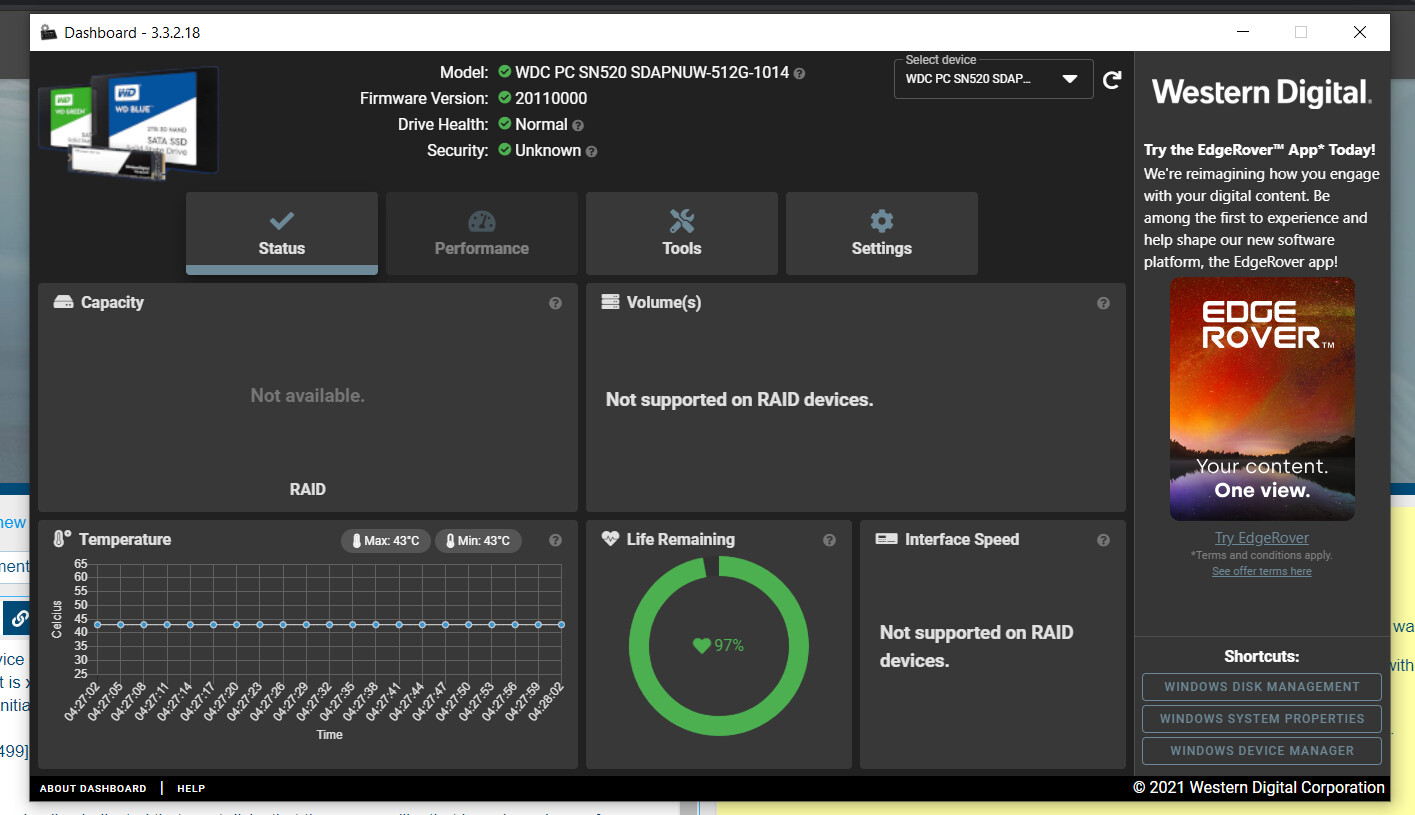
Task: Click the Firmware Version green check icon
Action: 505,98
